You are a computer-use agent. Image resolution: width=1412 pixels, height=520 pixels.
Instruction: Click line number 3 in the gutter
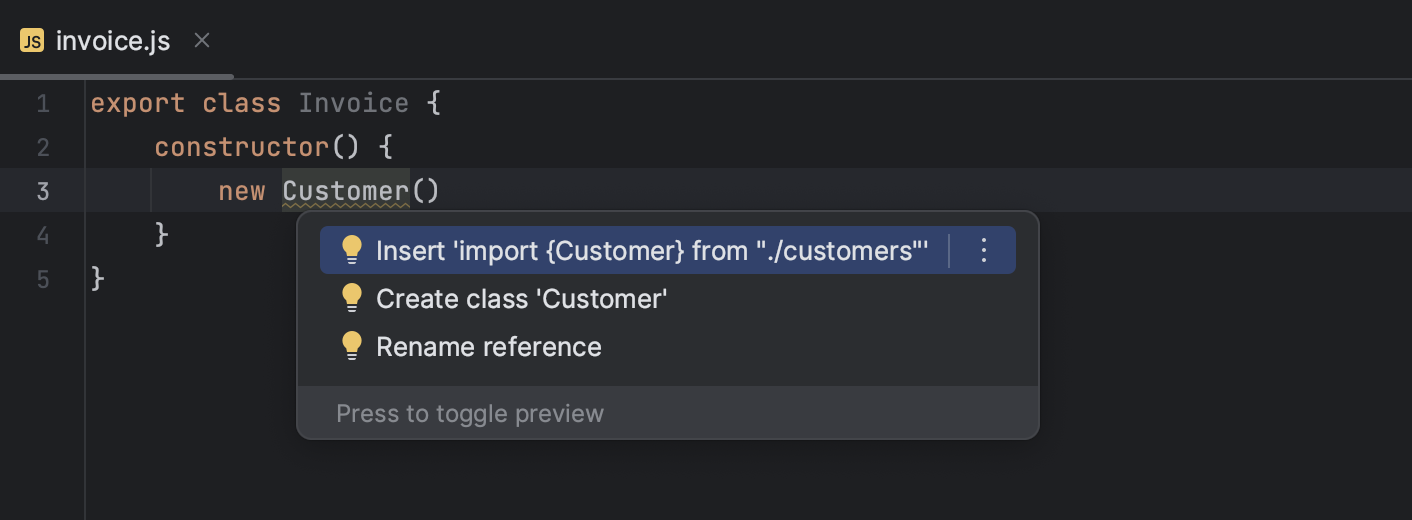43,191
